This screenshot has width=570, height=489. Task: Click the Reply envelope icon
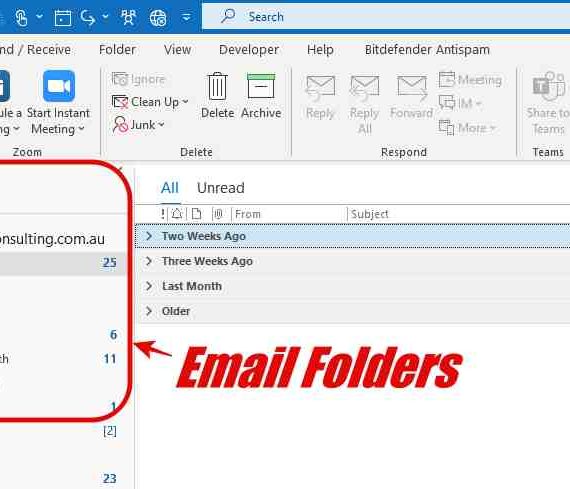(x=320, y=88)
